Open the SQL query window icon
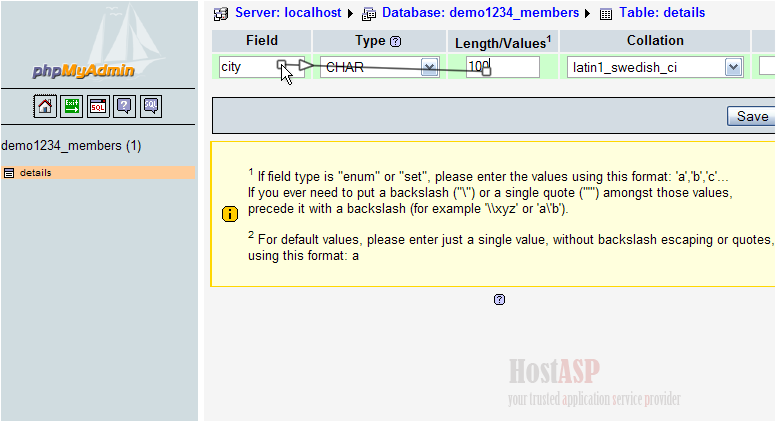Image resolution: width=776 pixels, height=422 pixels. click(98, 105)
